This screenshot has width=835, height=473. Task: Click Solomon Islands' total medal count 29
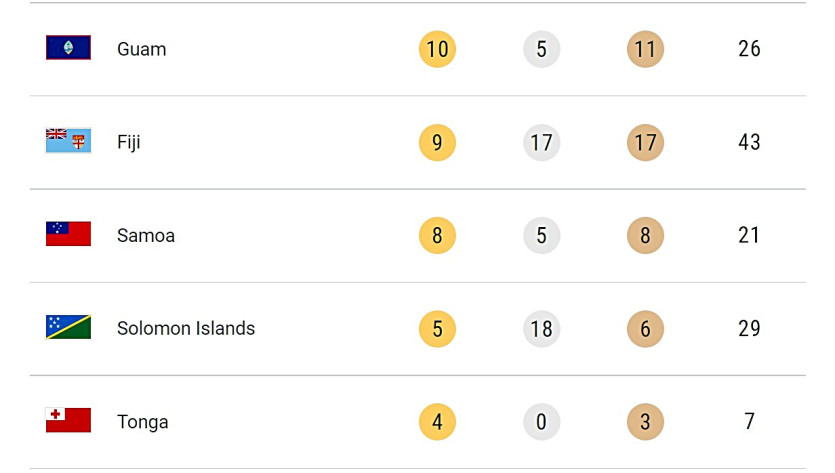click(749, 328)
